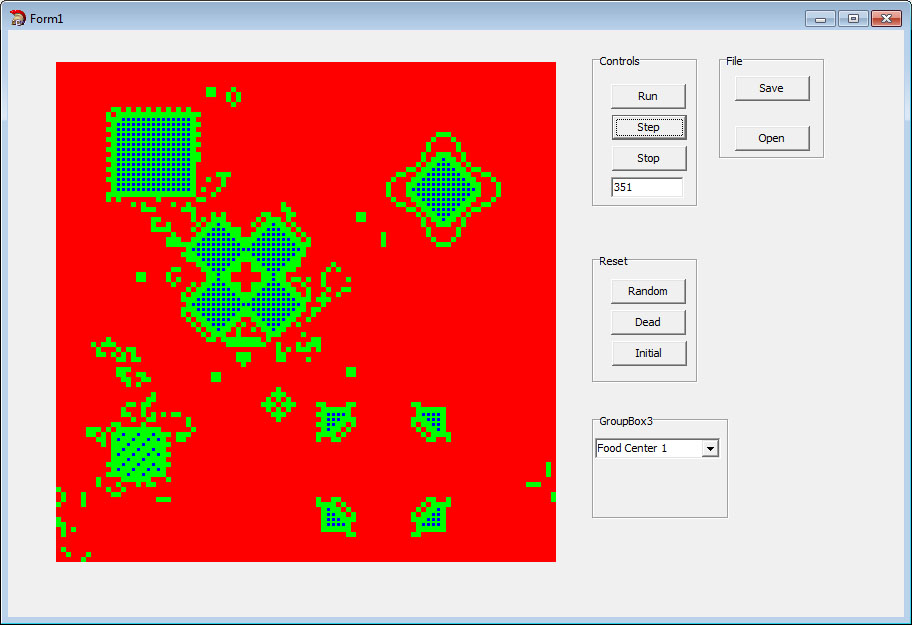This screenshot has height=625, width=912.
Task: Start the simulation with Run button
Action: [648, 96]
